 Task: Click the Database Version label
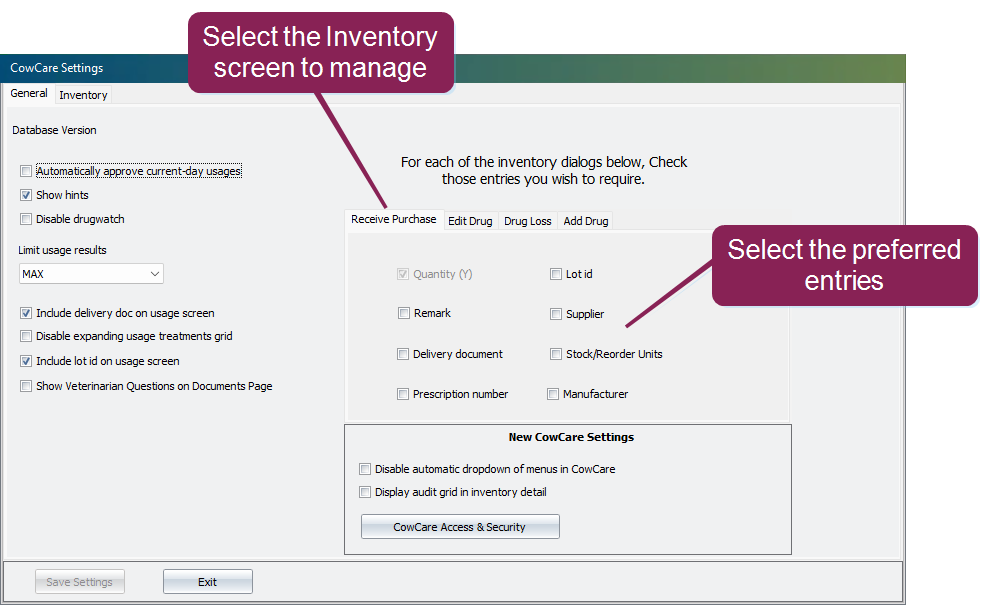[55, 130]
